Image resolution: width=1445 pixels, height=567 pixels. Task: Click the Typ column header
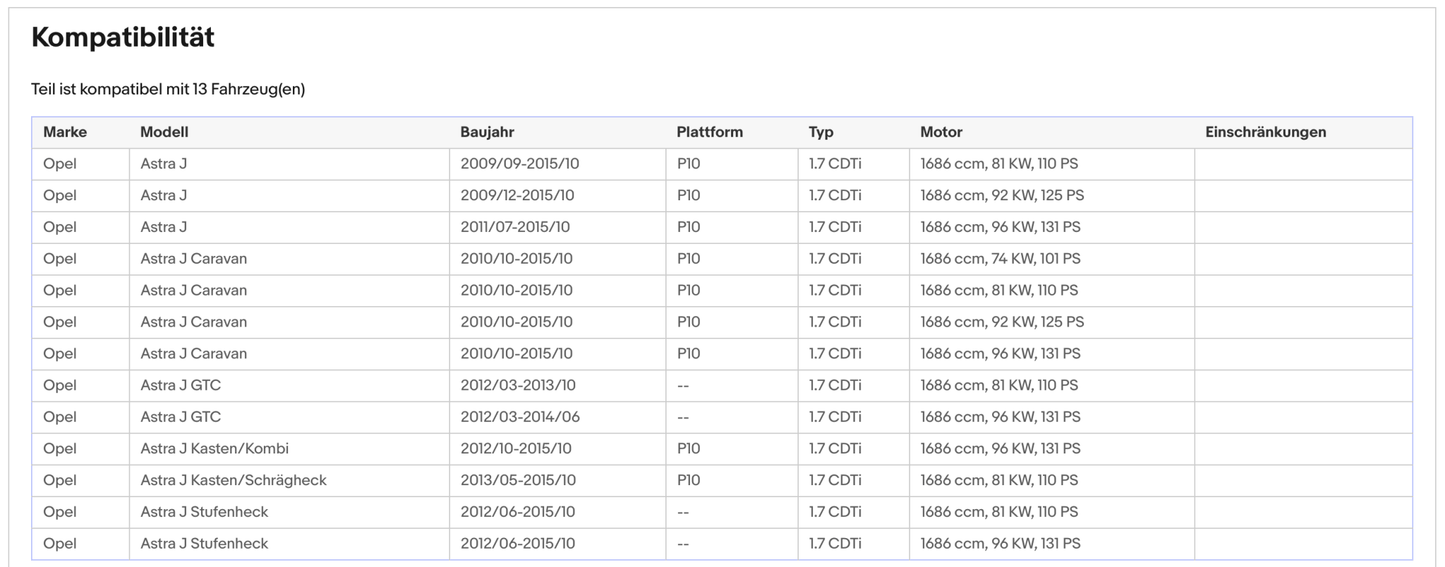821,132
